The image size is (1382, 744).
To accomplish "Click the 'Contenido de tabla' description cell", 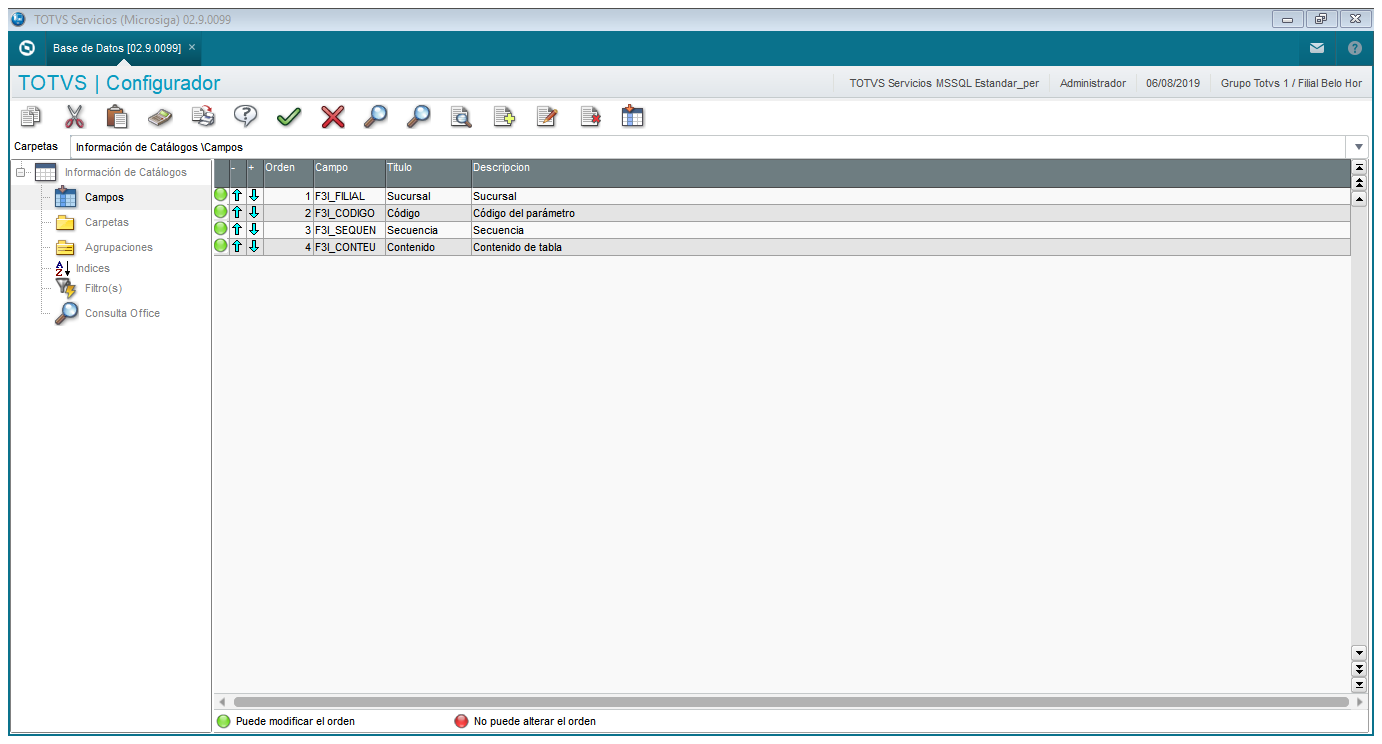I will (910, 247).
